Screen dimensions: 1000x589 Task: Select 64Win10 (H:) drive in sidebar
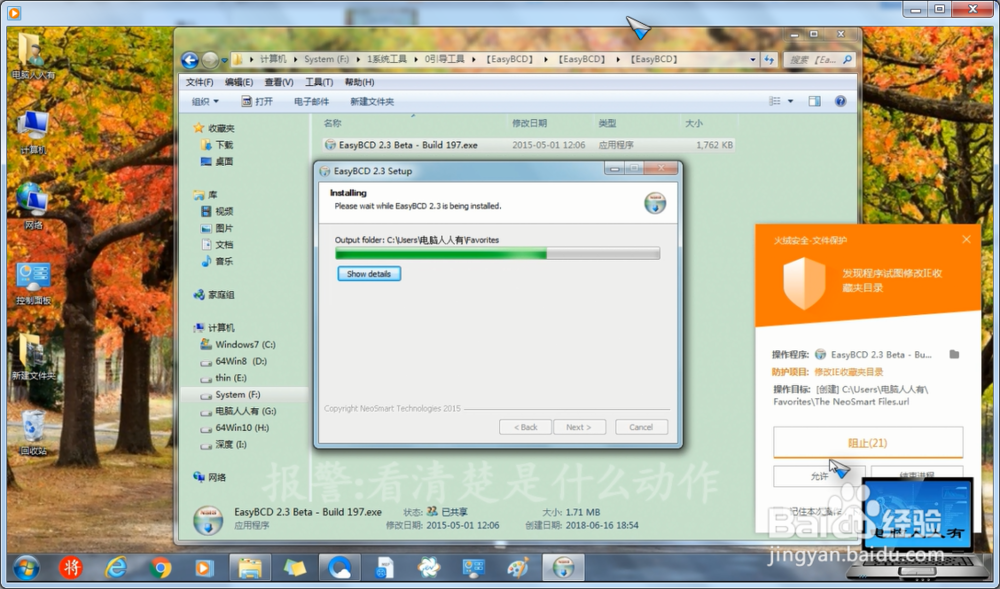click(x=235, y=428)
